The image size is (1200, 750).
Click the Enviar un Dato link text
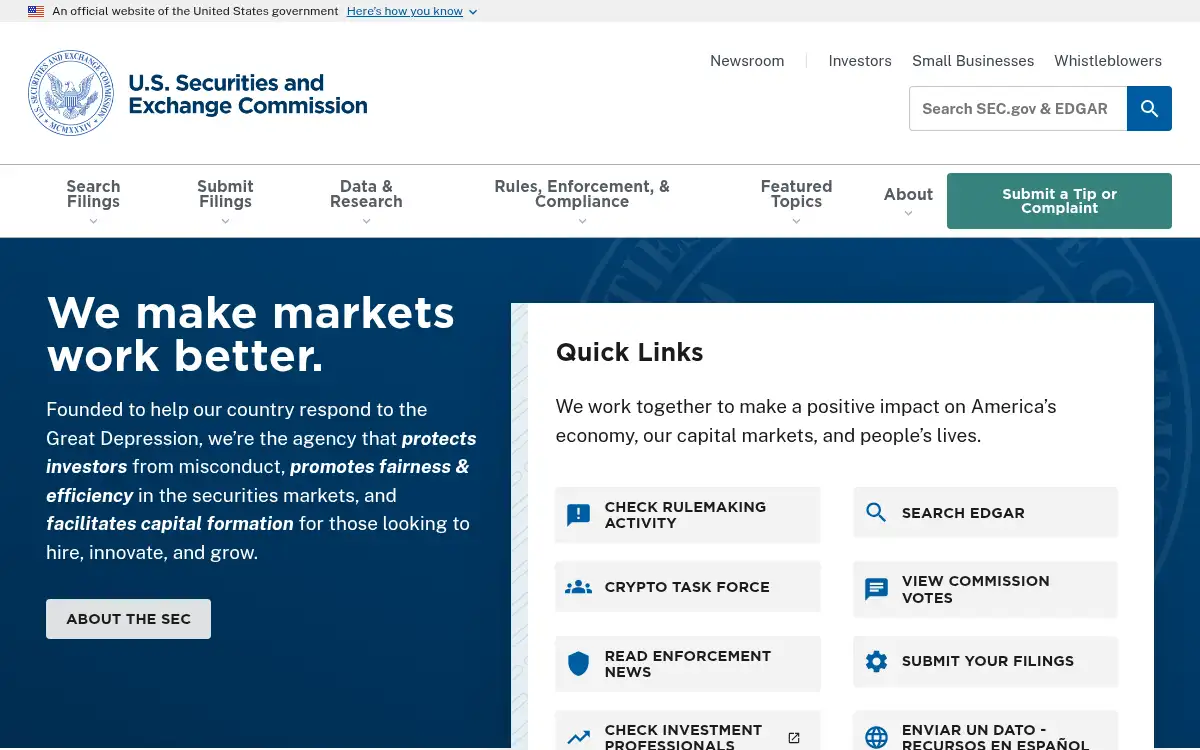pos(995,737)
